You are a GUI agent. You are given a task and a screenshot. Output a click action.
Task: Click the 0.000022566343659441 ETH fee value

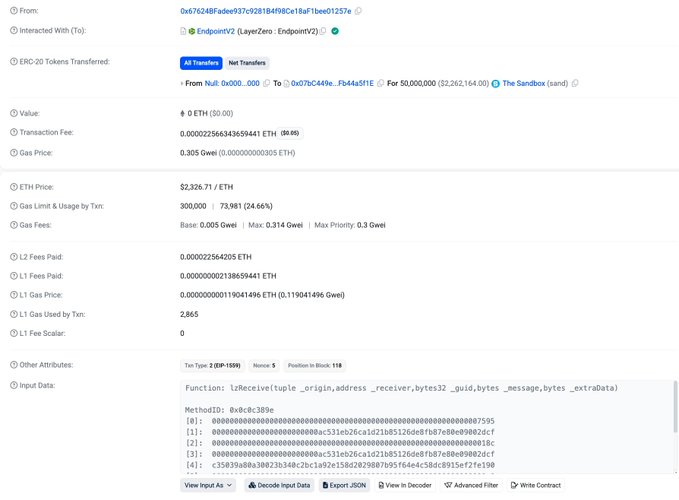click(228, 134)
